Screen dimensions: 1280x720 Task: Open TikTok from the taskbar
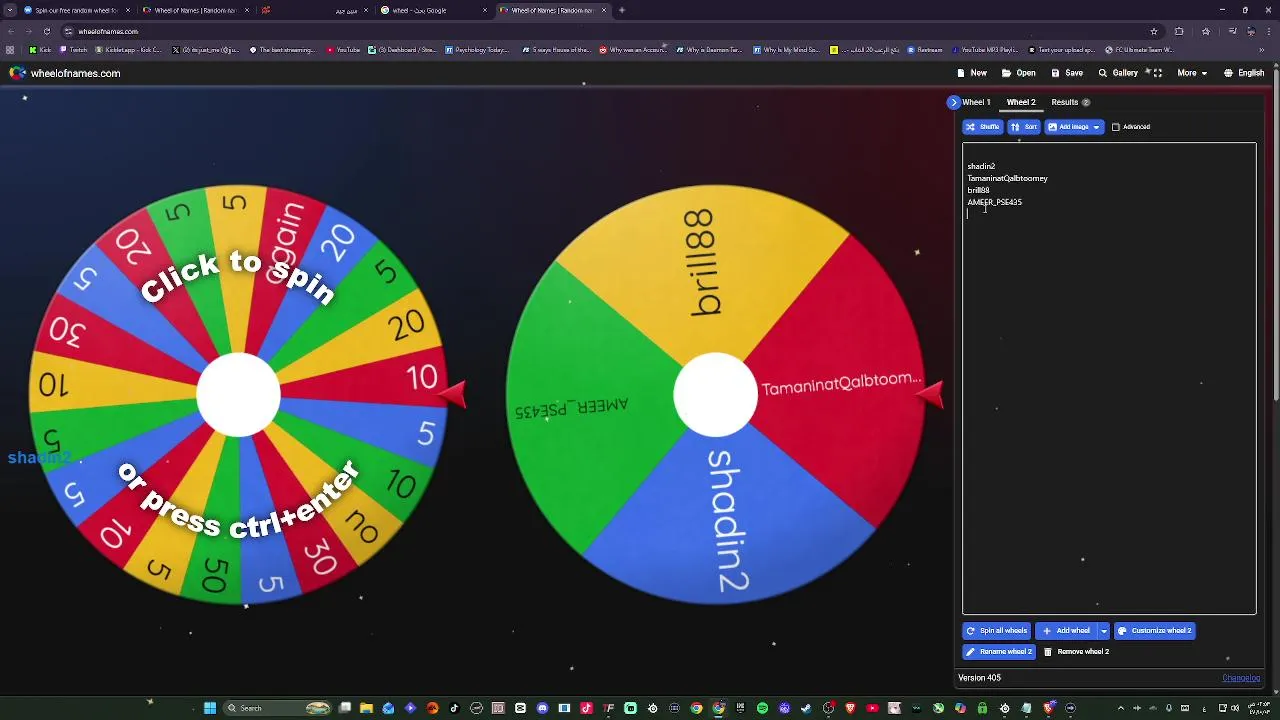point(454,708)
